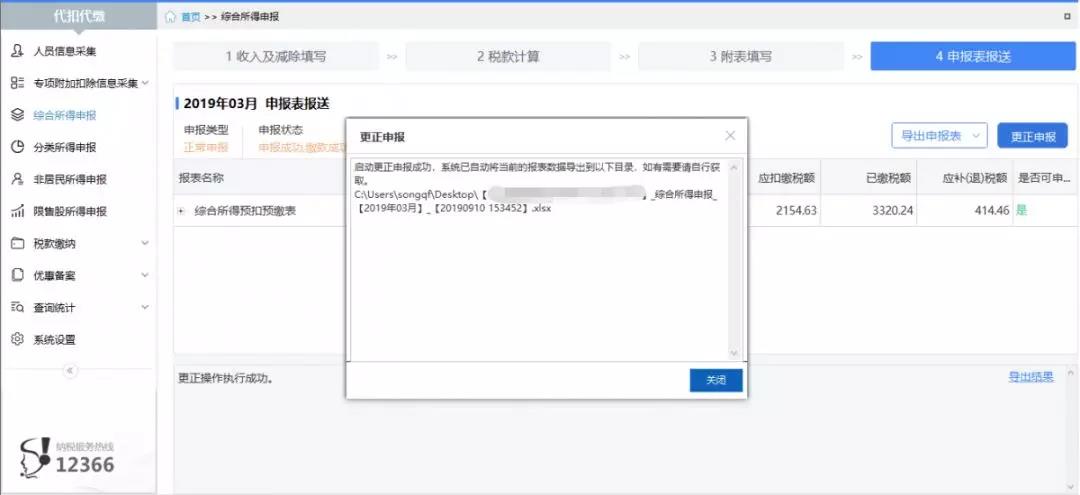
Task: Select step 3 附表填写
Action: click(740, 57)
